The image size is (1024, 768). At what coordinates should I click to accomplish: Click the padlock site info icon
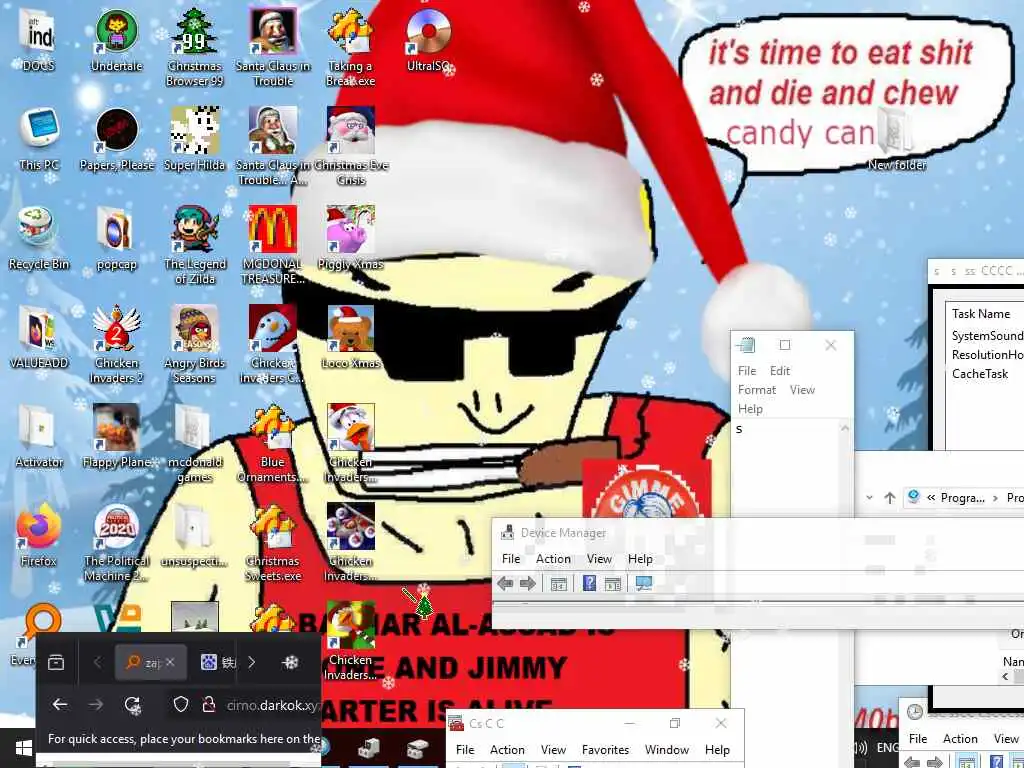tap(209, 704)
